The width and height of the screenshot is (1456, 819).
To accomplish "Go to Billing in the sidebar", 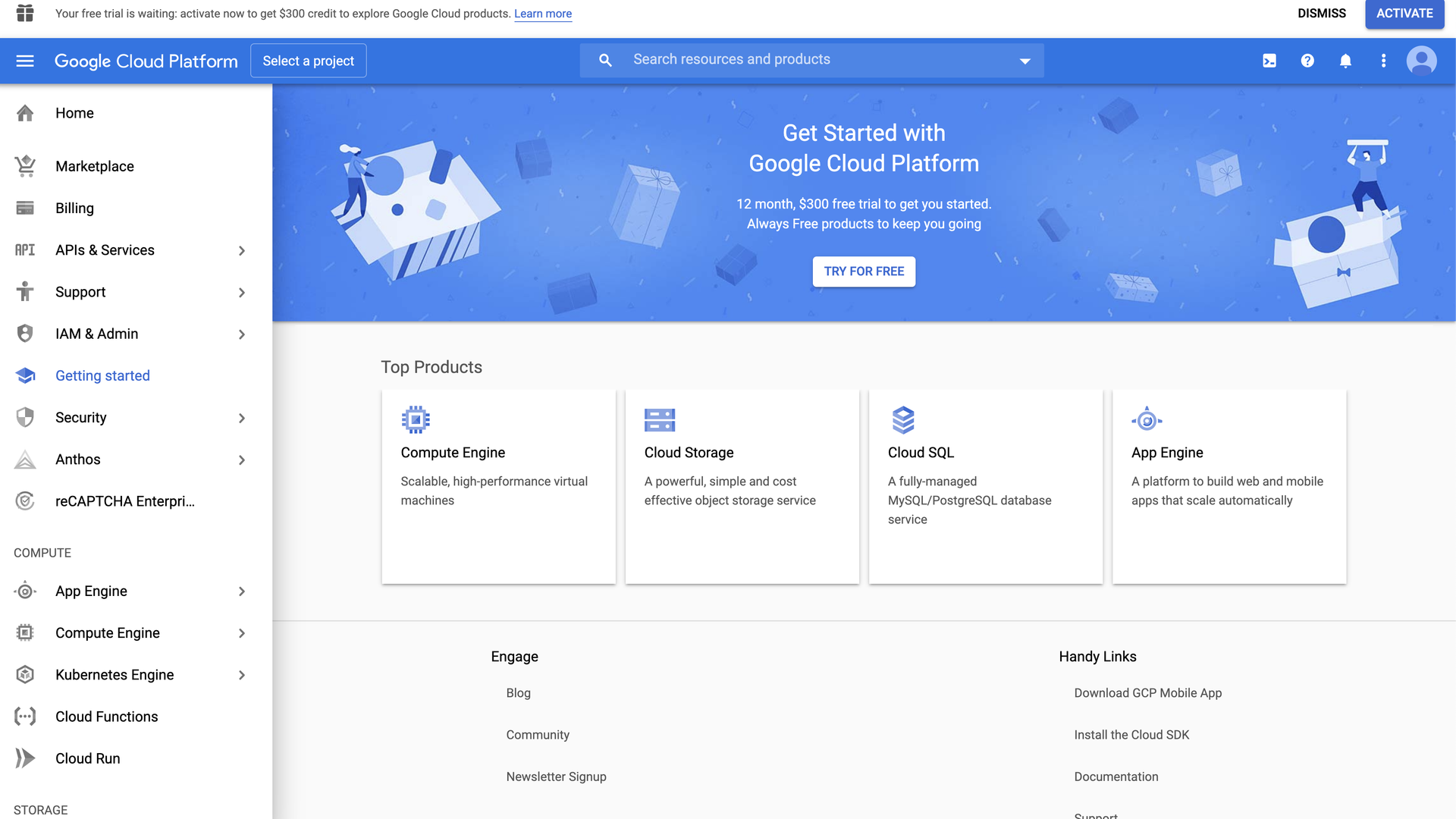I will pyautogui.click(x=74, y=208).
